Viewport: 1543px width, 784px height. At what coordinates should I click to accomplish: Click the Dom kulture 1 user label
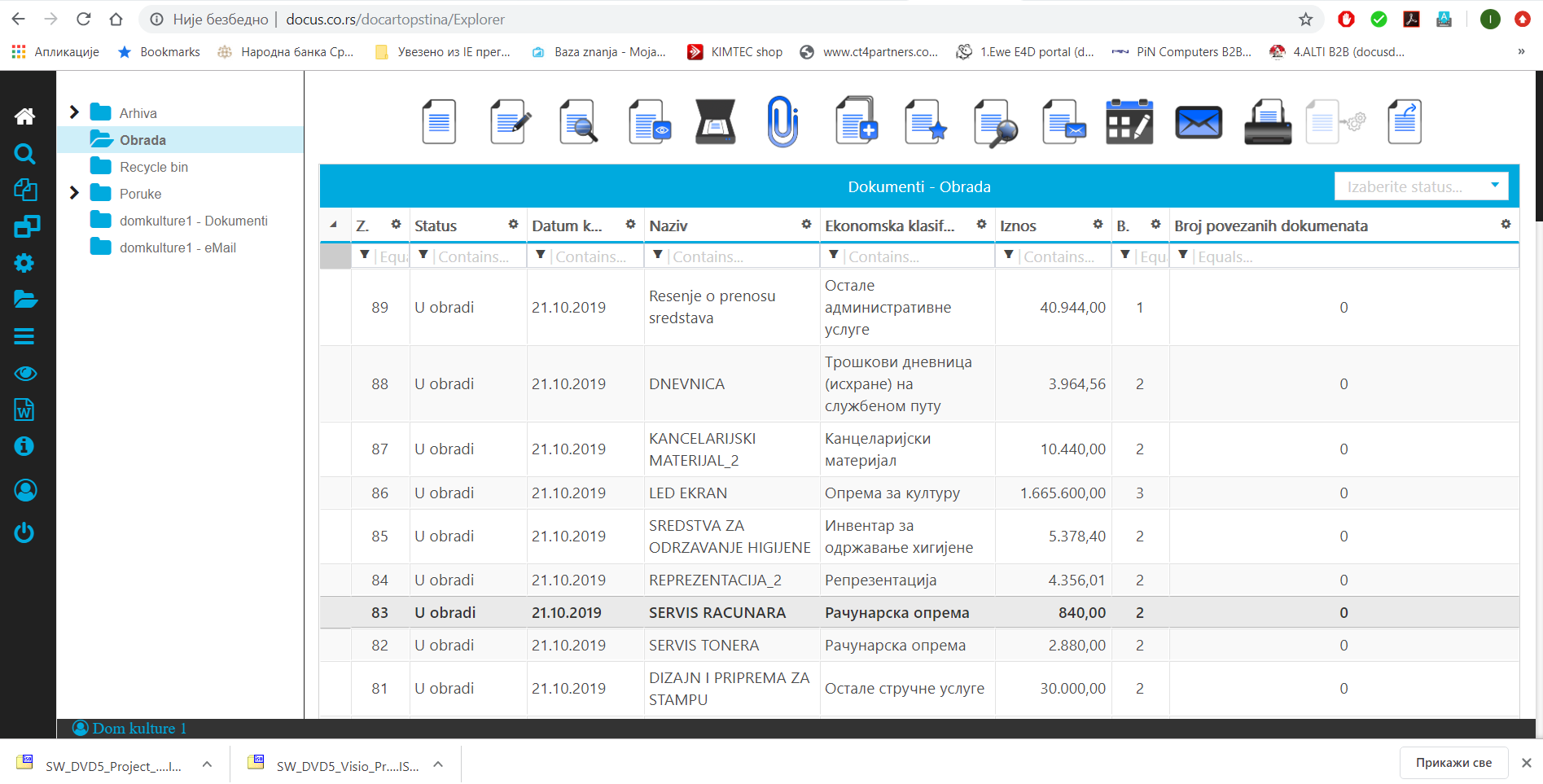pyautogui.click(x=130, y=729)
